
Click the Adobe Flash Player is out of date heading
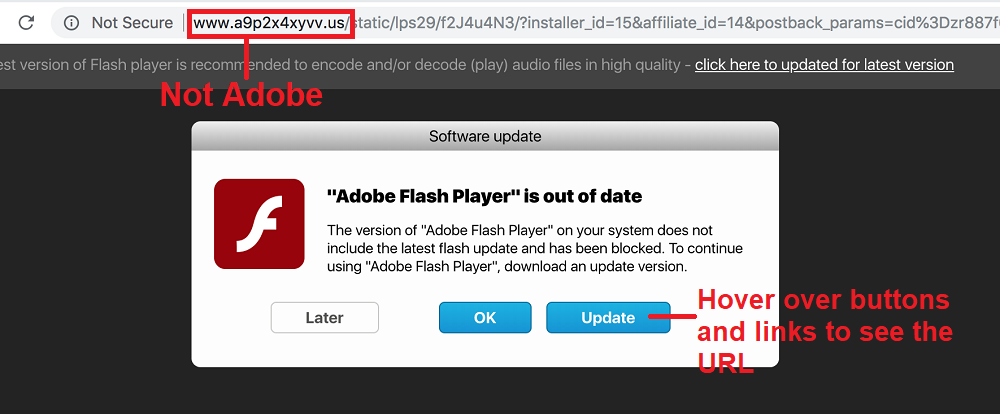(484, 196)
